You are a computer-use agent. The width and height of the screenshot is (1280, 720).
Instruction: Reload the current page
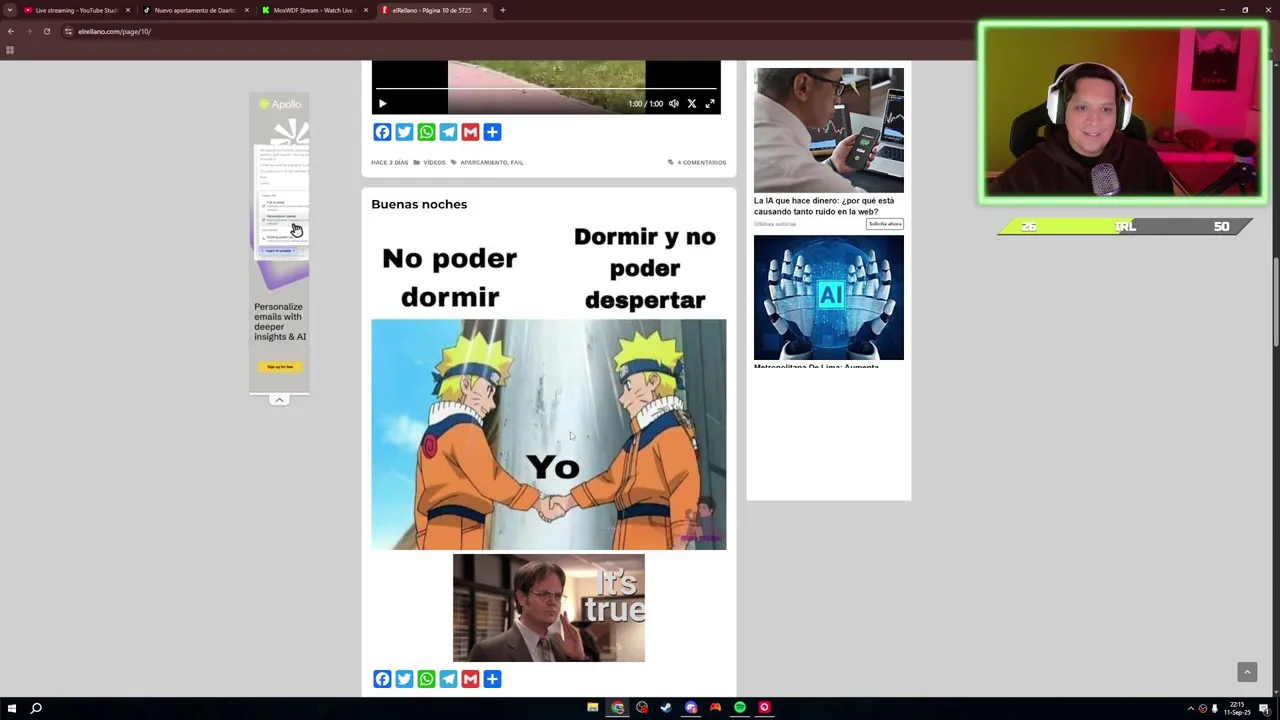click(x=46, y=31)
